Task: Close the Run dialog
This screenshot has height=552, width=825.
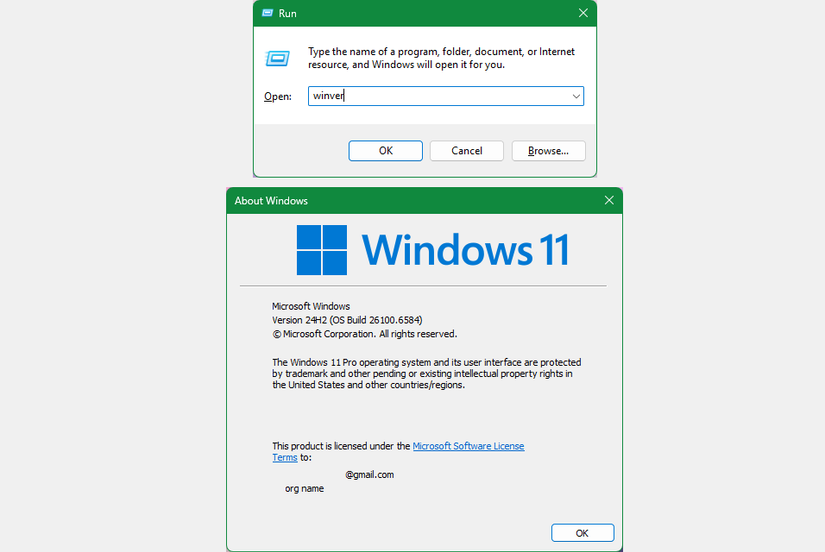Action: 583,13
